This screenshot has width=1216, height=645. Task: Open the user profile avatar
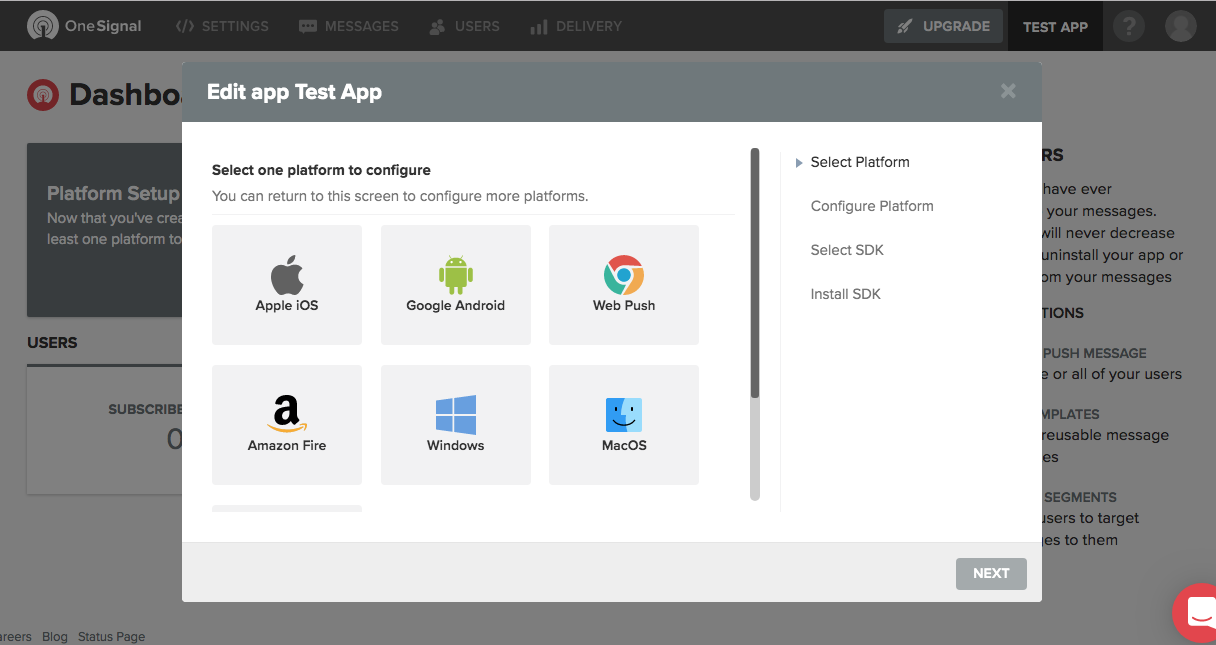pyautogui.click(x=1181, y=26)
